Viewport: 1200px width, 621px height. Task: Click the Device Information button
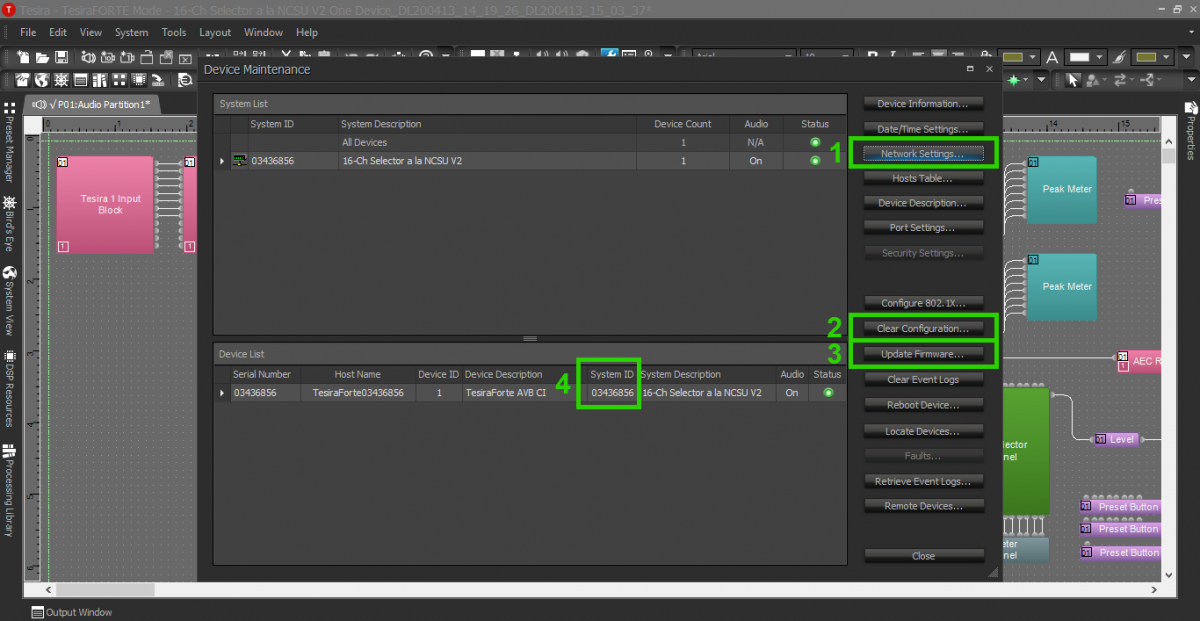(923, 104)
